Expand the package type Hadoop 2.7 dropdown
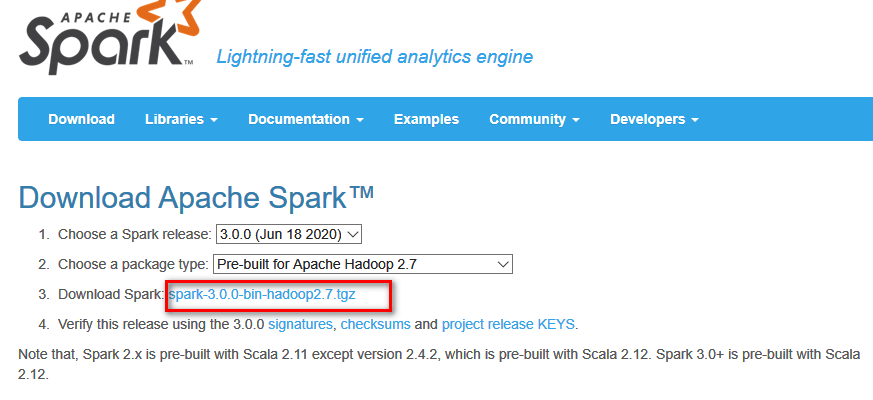This screenshot has height=400, width=873. (x=363, y=264)
